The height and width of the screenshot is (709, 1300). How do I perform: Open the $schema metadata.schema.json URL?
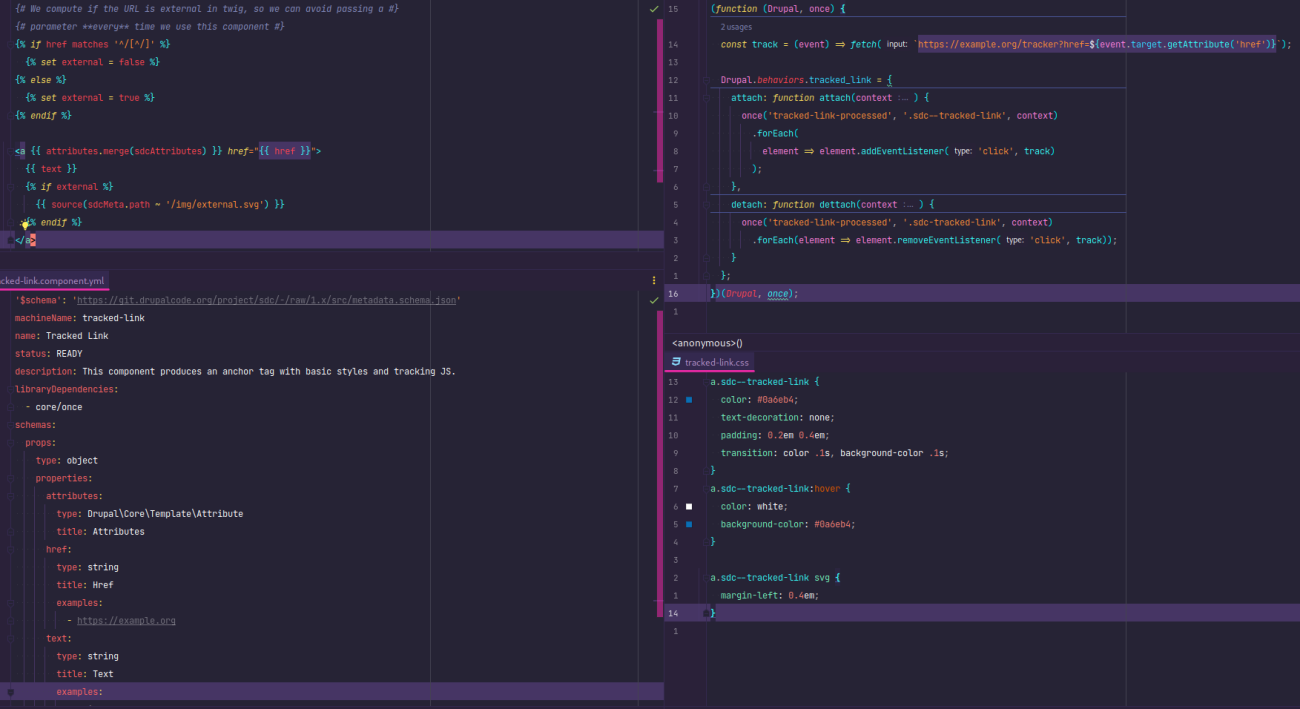click(266, 300)
